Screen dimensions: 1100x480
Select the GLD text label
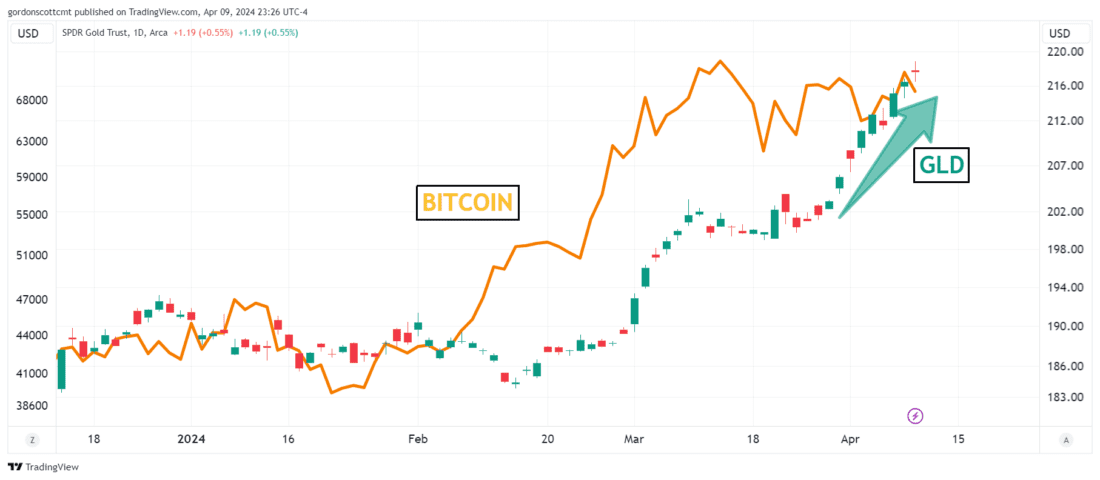pos(942,165)
